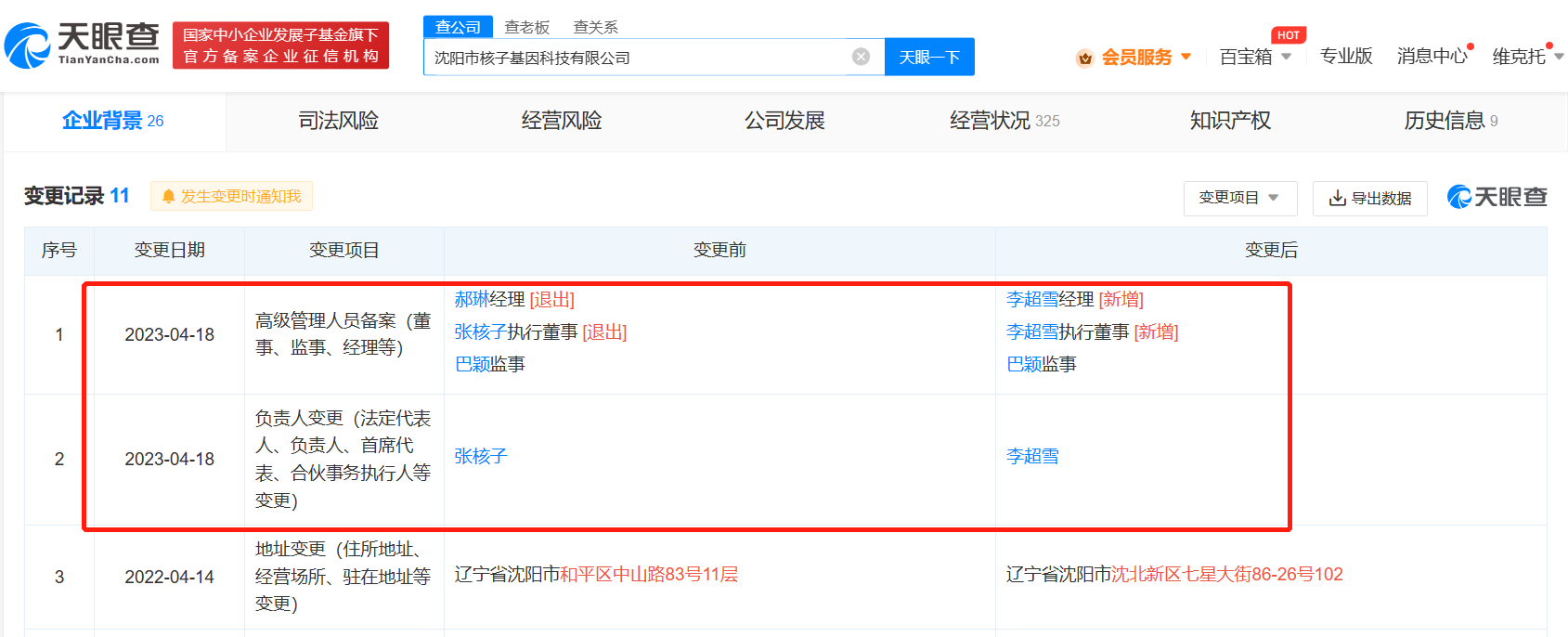Viewport: 1568px width, 637px height.
Task: Expand the 会员服务 dropdown arrow
Action: [1186, 57]
